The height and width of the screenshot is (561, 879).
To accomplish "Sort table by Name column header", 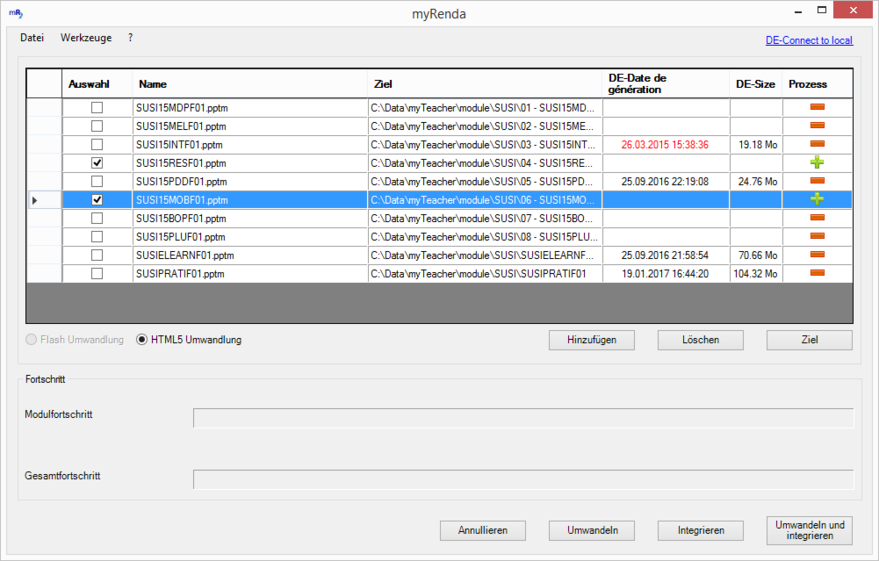I will [x=250, y=84].
